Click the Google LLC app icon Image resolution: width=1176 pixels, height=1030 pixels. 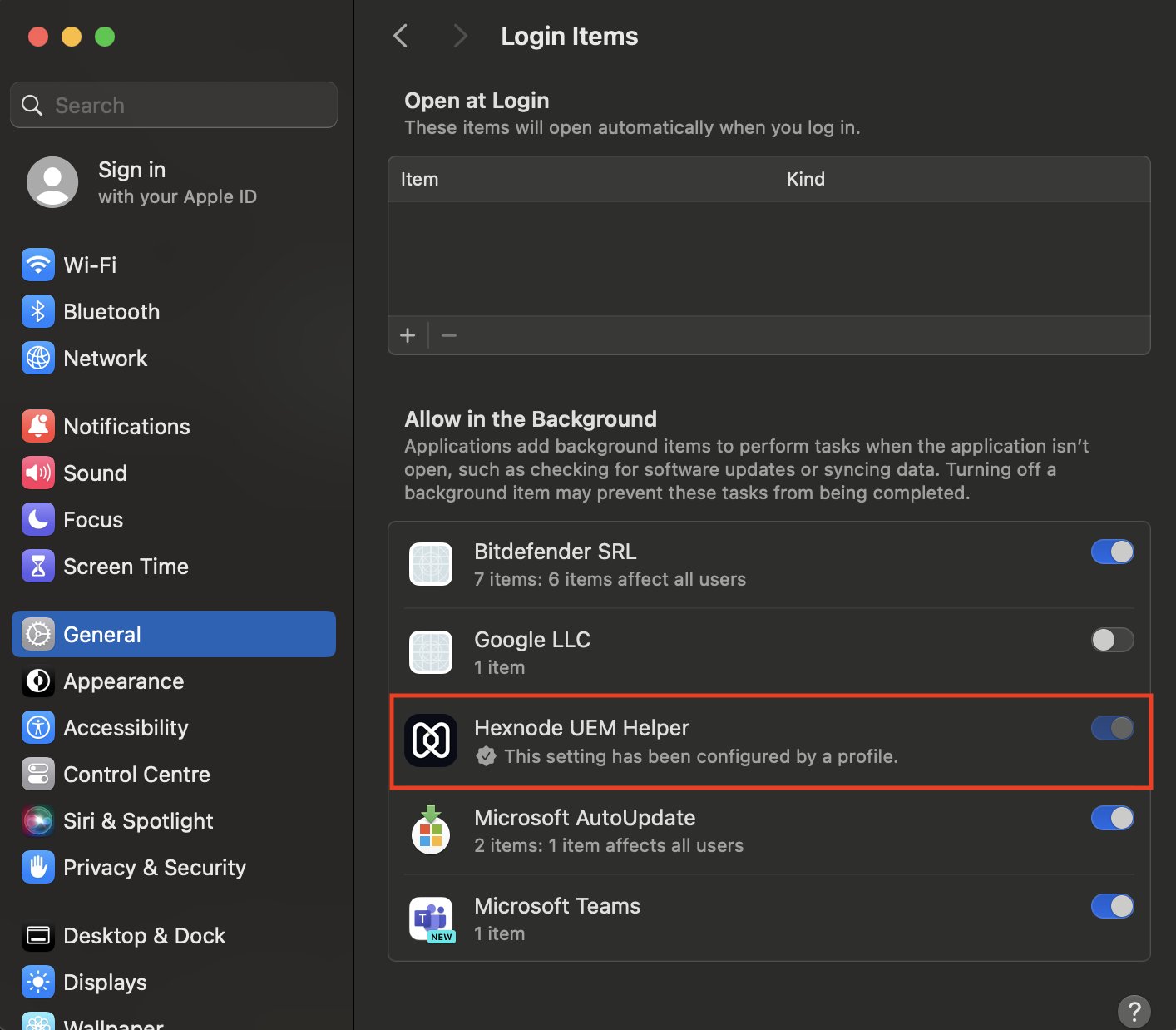(x=431, y=652)
